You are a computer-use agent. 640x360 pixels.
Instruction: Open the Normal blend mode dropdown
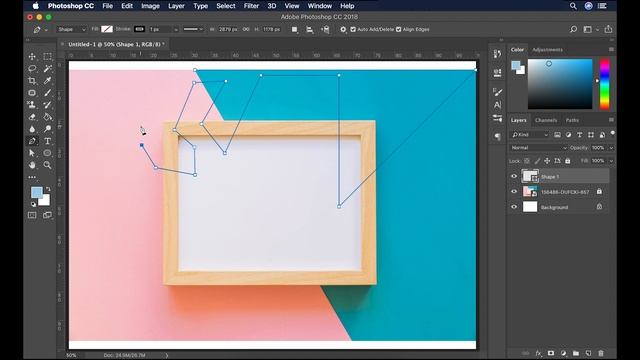pyautogui.click(x=538, y=148)
